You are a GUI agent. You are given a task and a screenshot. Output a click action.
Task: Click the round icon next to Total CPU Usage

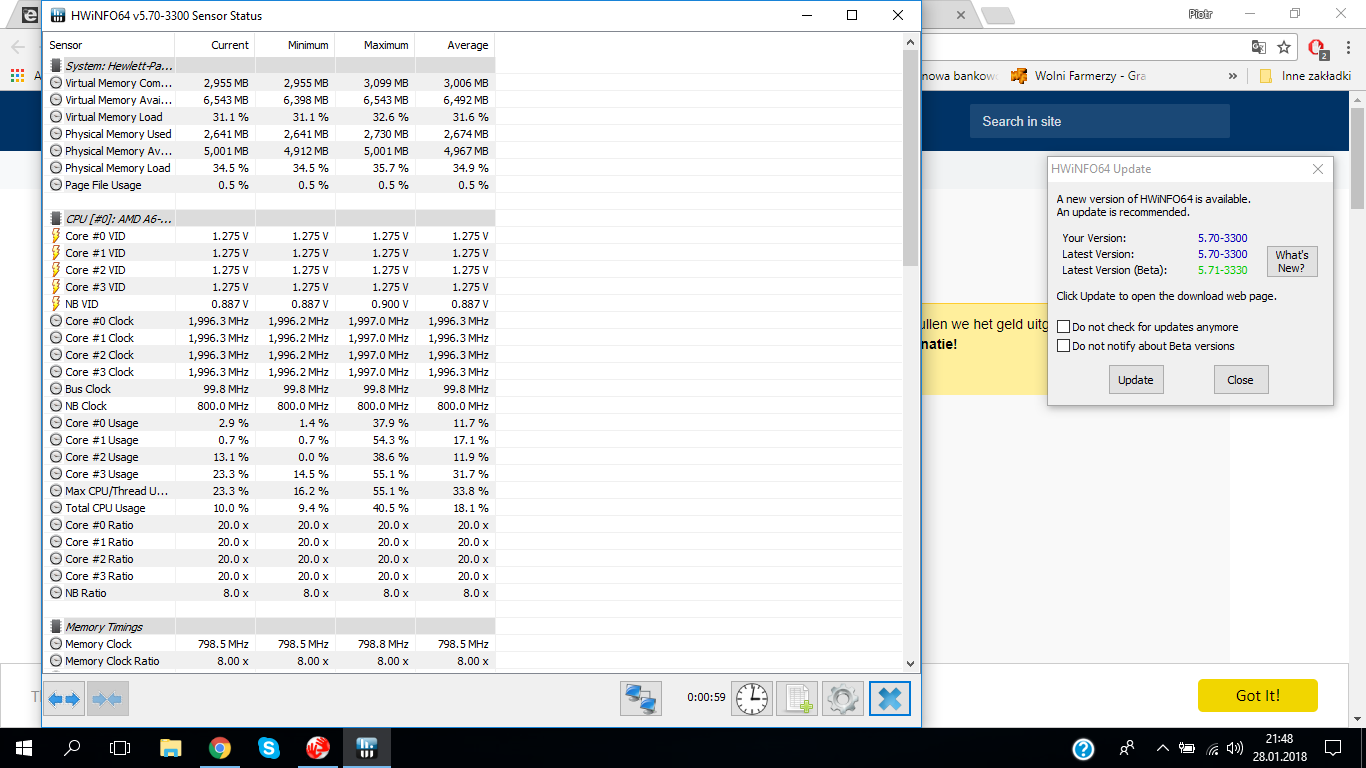coord(56,508)
